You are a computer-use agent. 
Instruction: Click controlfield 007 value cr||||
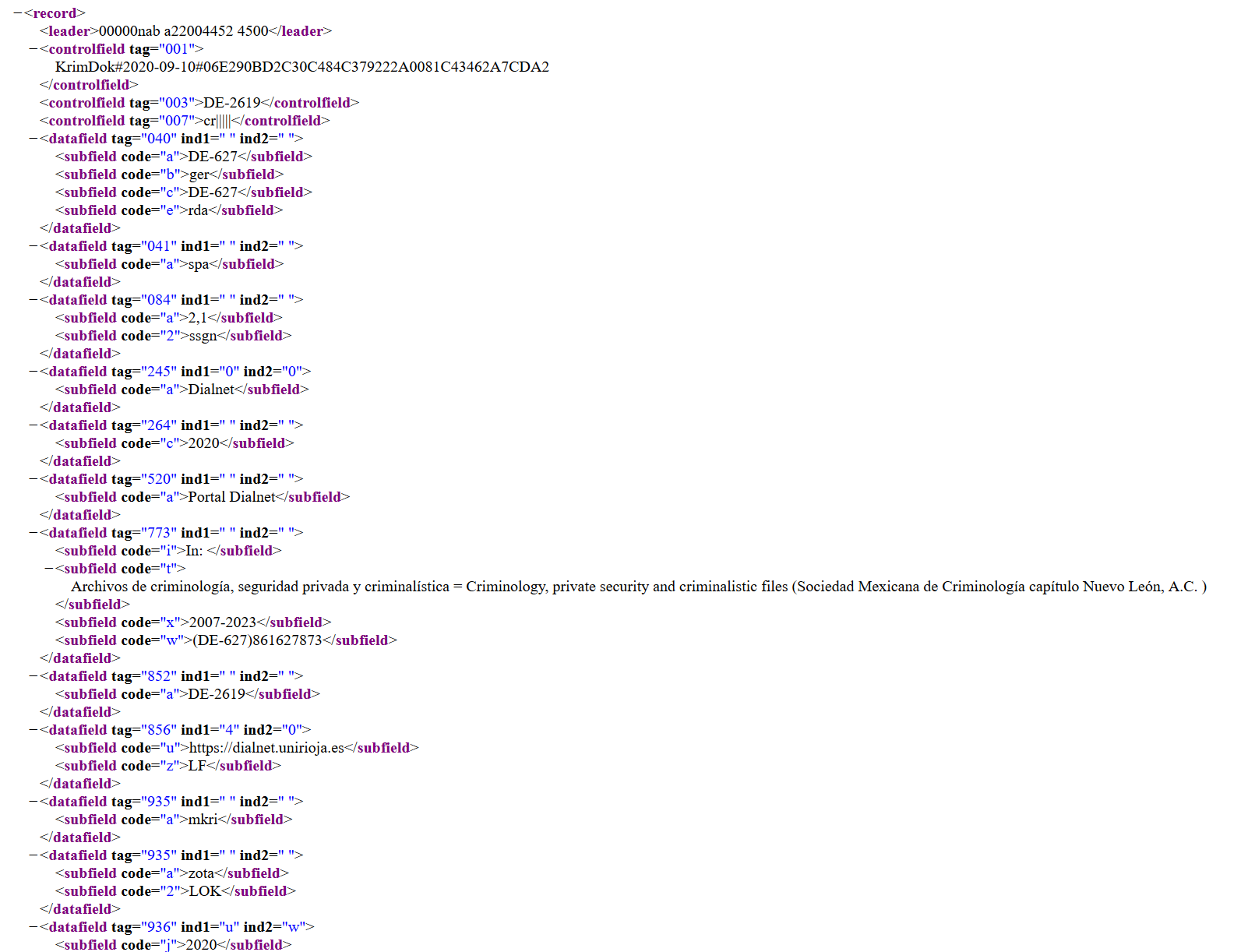[x=217, y=121]
